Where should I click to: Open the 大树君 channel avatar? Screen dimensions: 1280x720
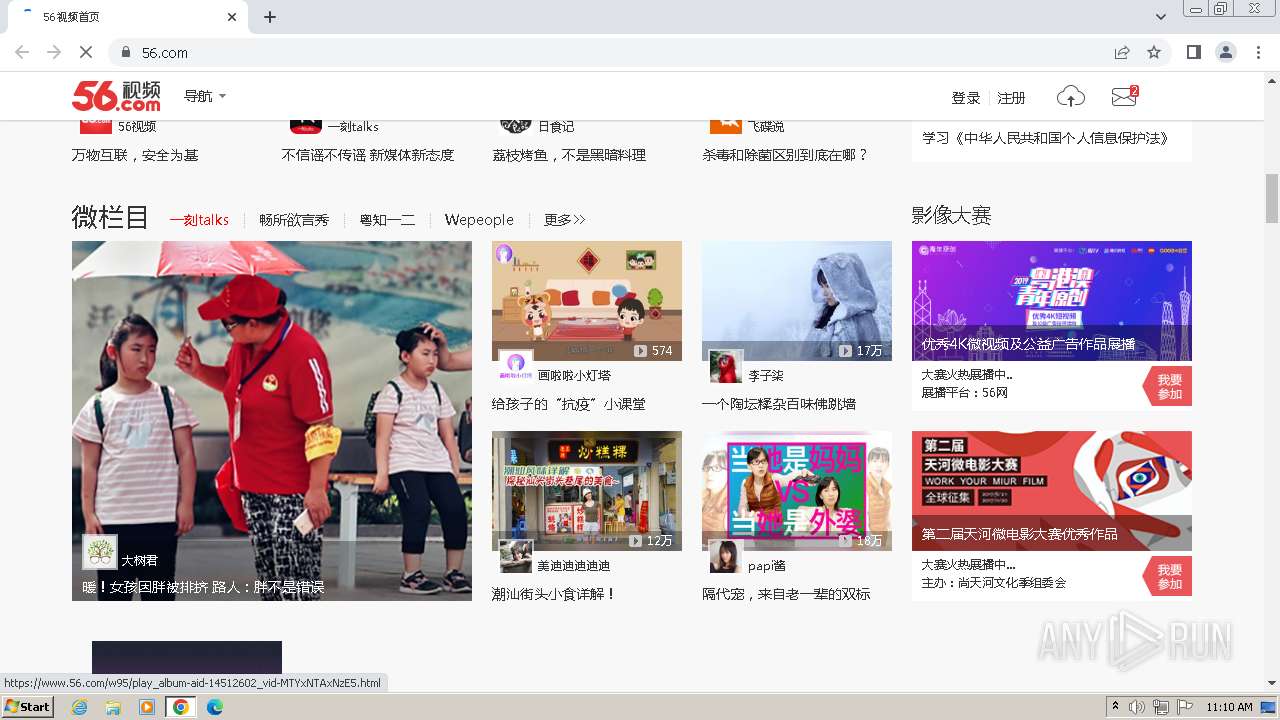[99, 552]
